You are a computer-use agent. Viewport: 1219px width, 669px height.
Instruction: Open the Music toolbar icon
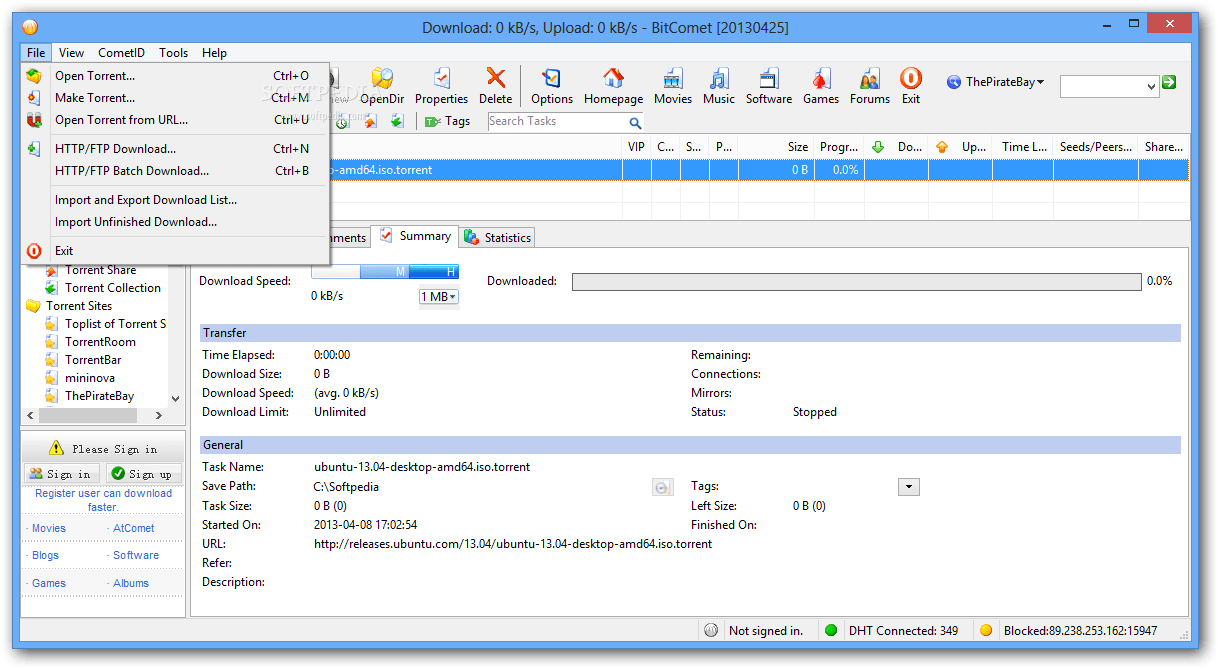click(719, 85)
